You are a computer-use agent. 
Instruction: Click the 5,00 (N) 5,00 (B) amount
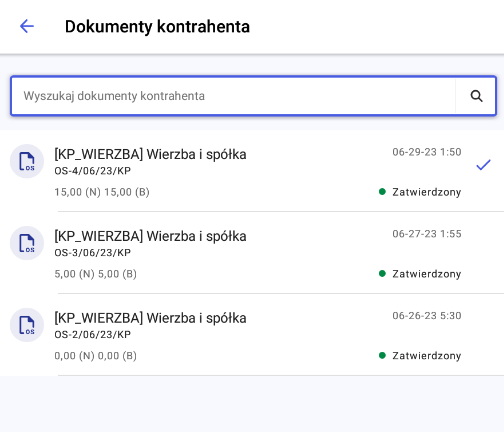[96, 274]
